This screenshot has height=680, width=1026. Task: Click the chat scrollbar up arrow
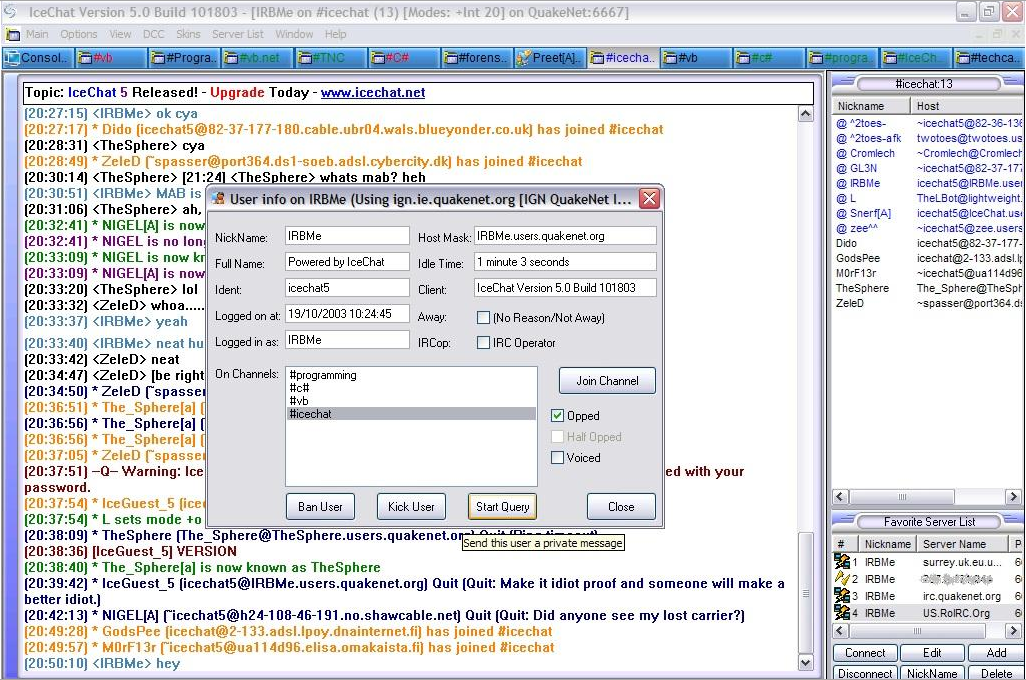click(x=805, y=114)
